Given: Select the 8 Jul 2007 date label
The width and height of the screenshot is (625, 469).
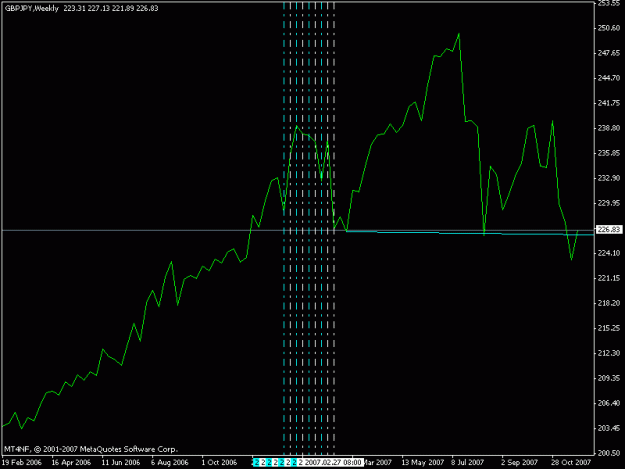Looking at the screenshot, I should coord(468,462).
